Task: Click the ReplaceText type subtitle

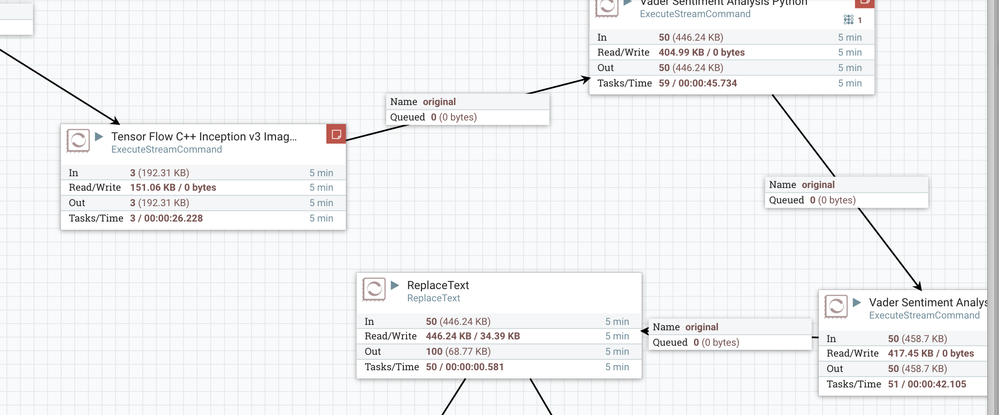Action: coord(433,298)
